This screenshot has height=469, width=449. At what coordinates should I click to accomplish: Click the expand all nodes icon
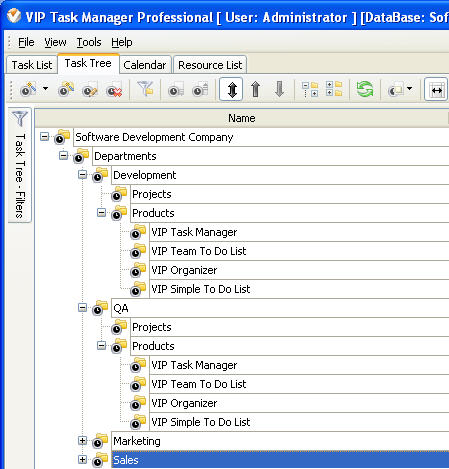pos(334,89)
